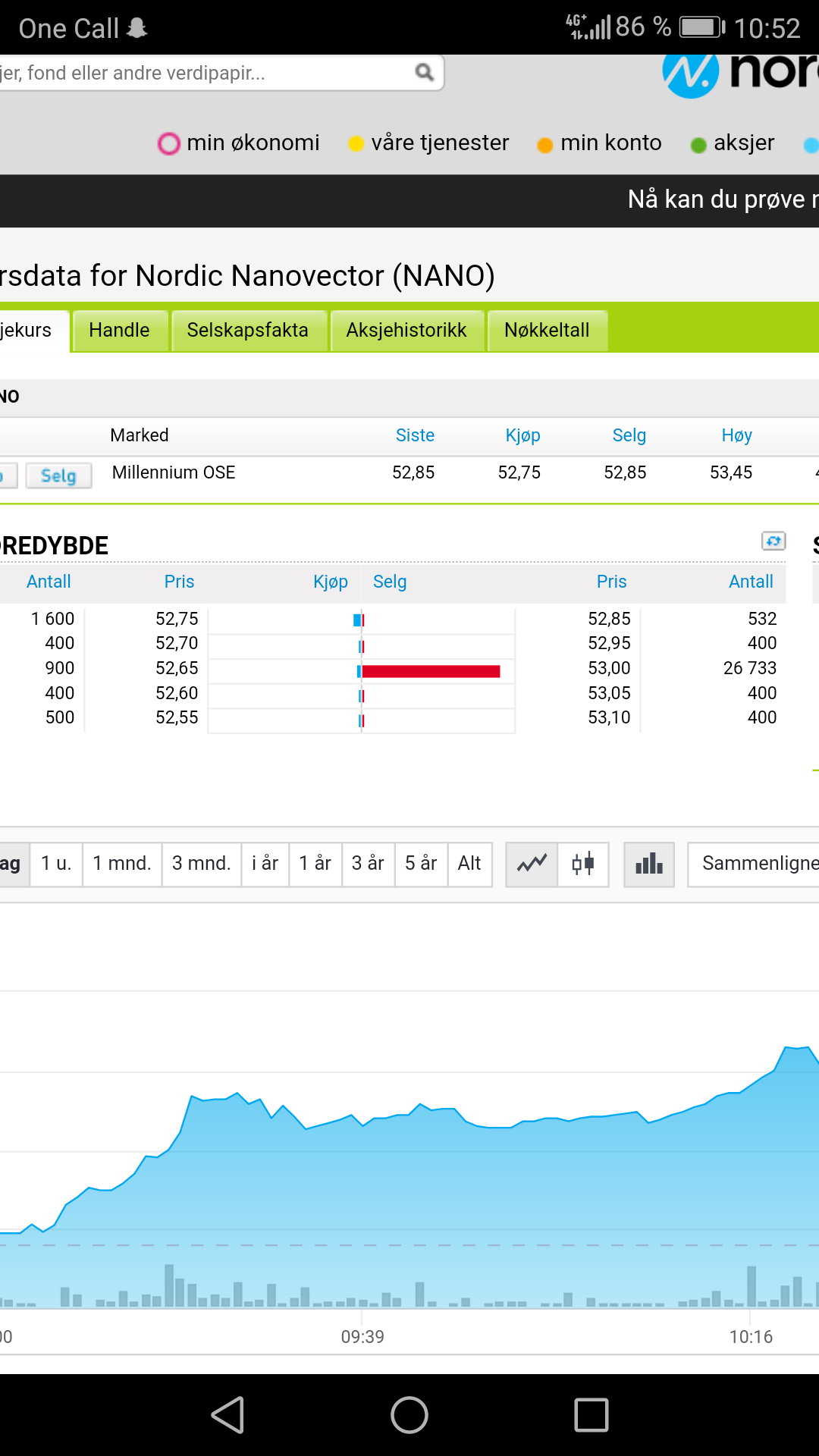The width and height of the screenshot is (819, 1456).
Task: Click sell quantity 532
Action: pos(762,619)
